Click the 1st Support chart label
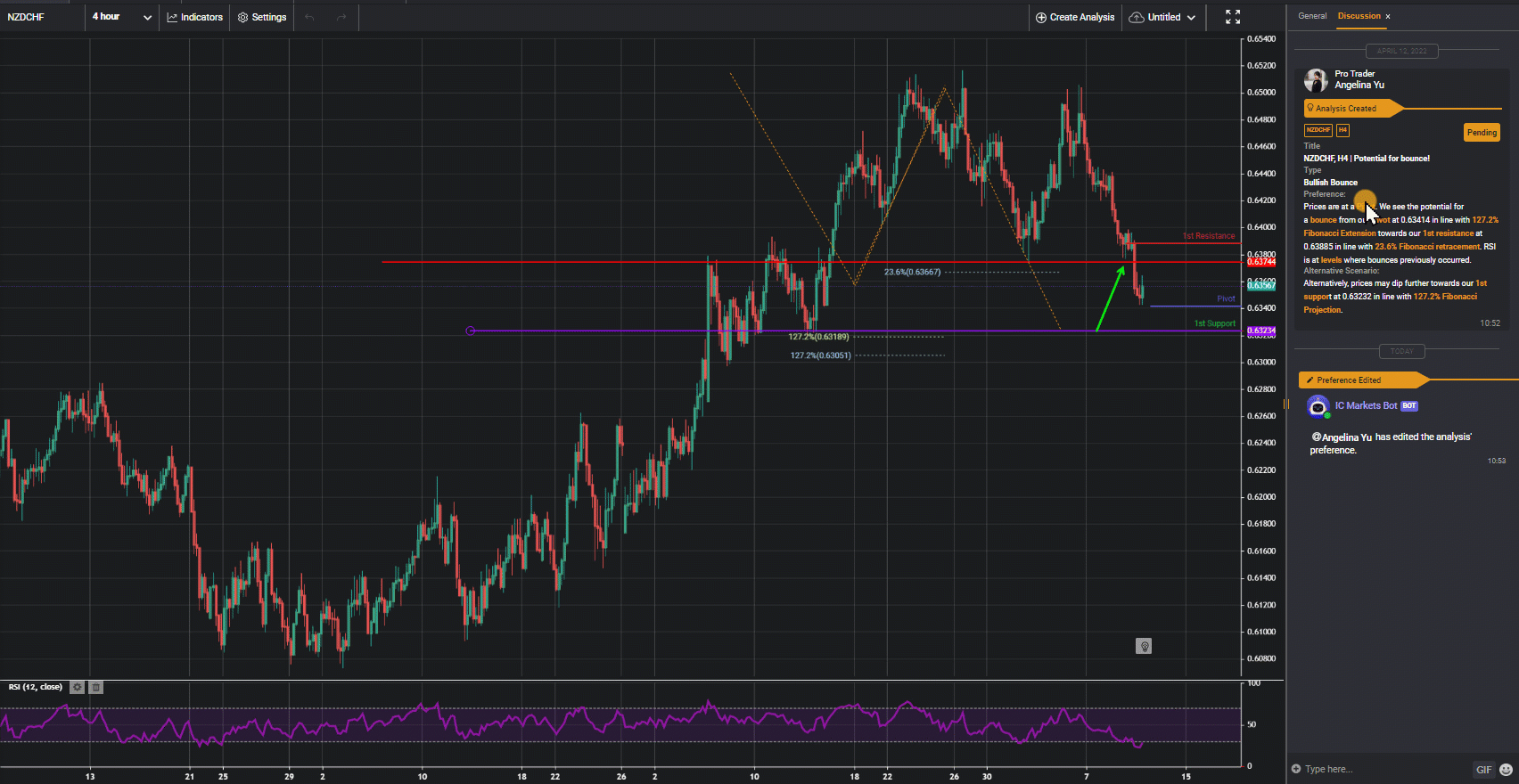Screen dimensions: 1519x784 tap(1215, 323)
